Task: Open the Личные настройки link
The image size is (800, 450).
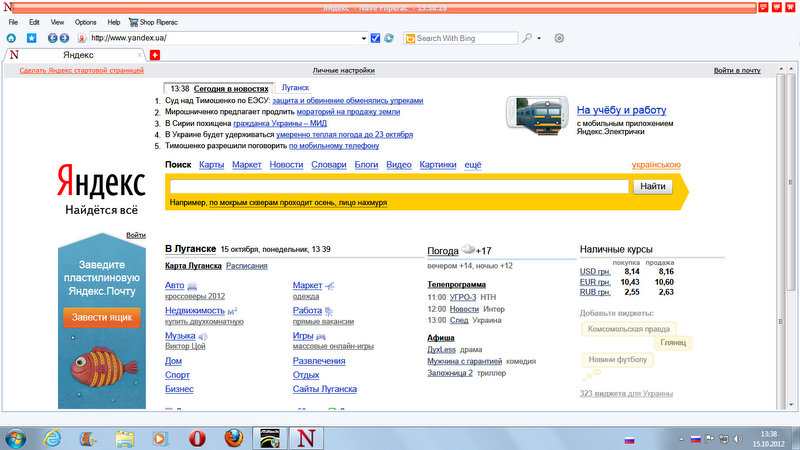Action: (x=343, y=70)
